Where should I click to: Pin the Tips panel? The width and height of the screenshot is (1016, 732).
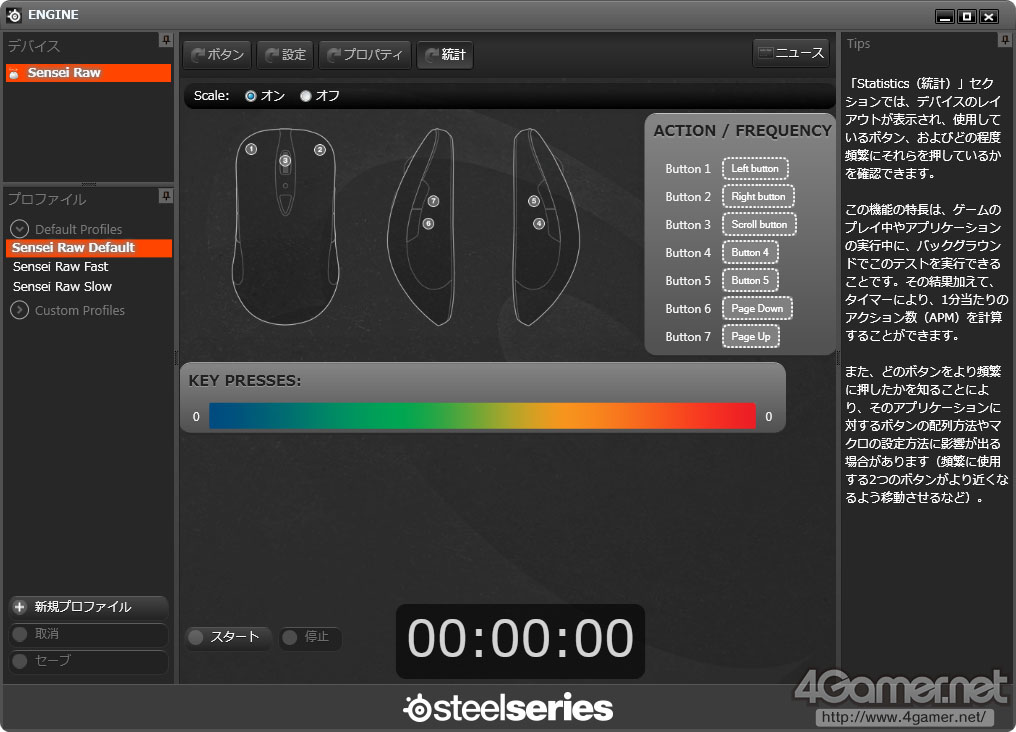[x=1004, y=40]
